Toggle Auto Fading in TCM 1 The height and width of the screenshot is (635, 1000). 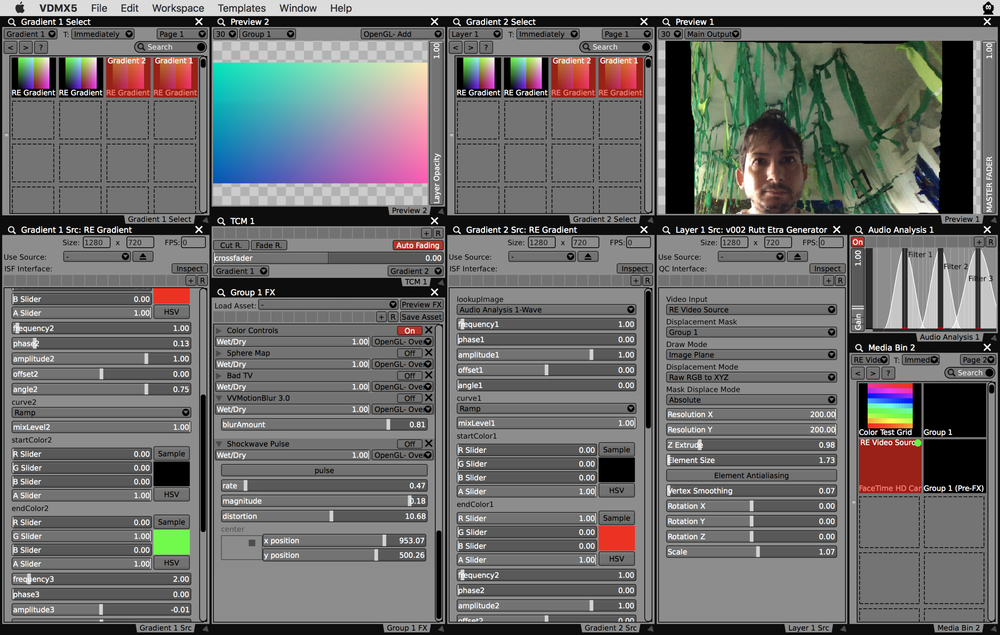click(418, 245)
